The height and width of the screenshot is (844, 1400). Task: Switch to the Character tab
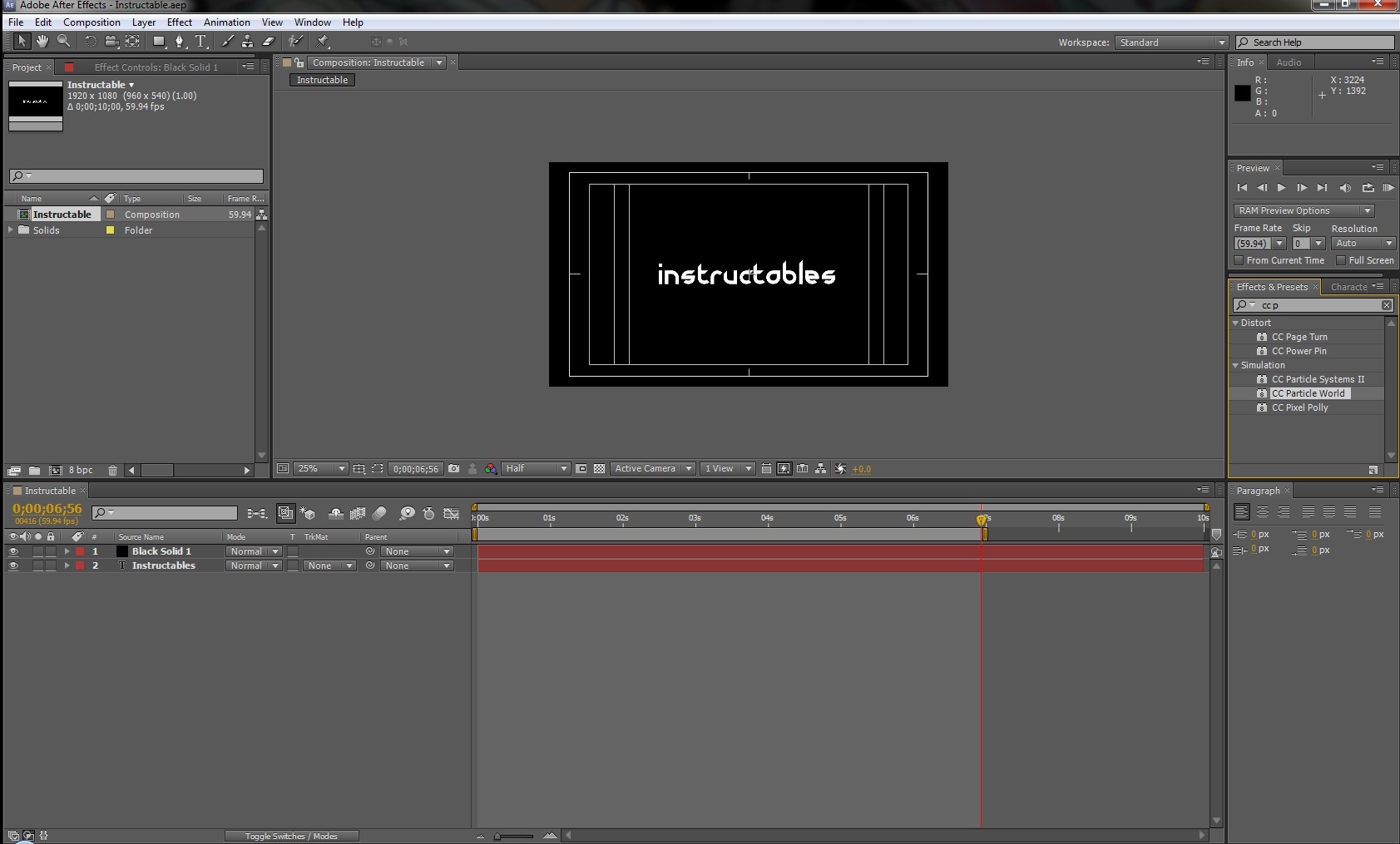(1348, 287)
